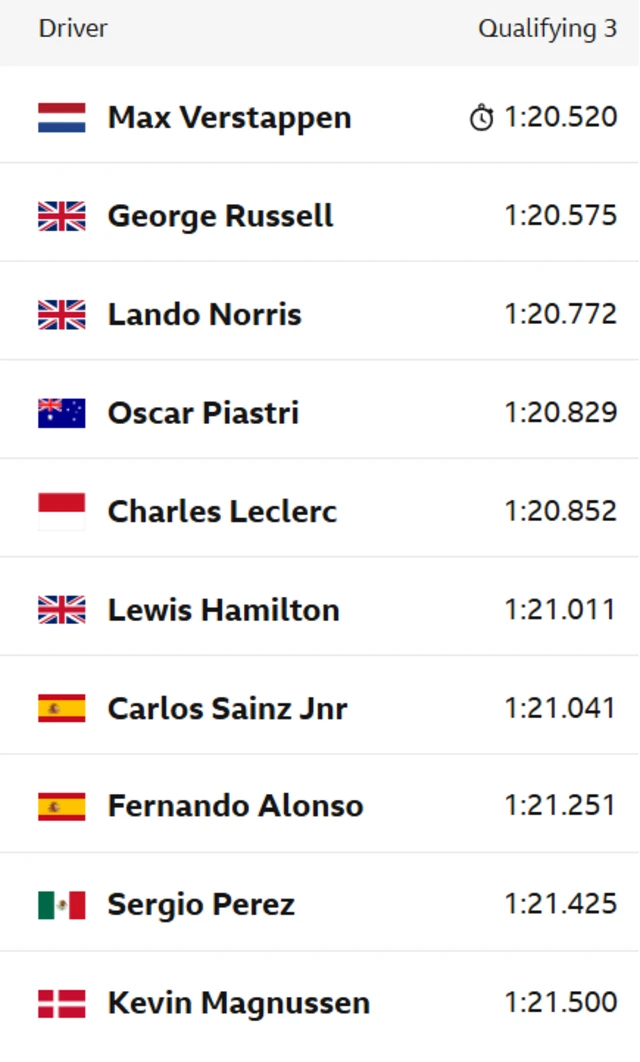This screenshot has width=640, height=1062.
Task: Click the Mexican flag beside Sergio Perez
Action: point(62,905)
